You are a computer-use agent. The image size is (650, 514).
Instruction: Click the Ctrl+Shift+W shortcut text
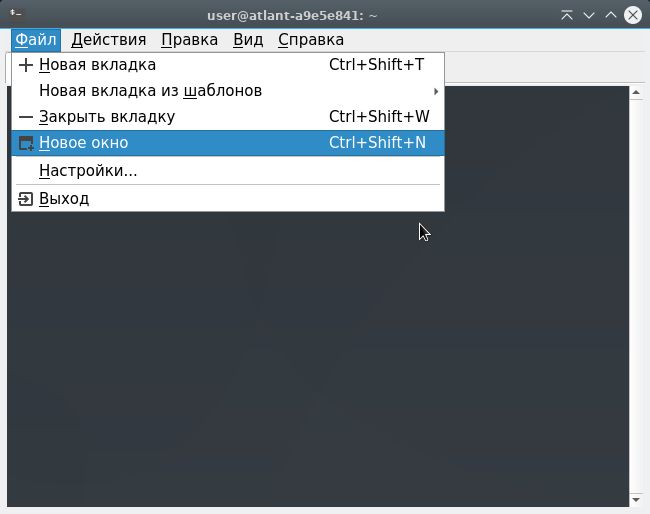pos(379,116)
